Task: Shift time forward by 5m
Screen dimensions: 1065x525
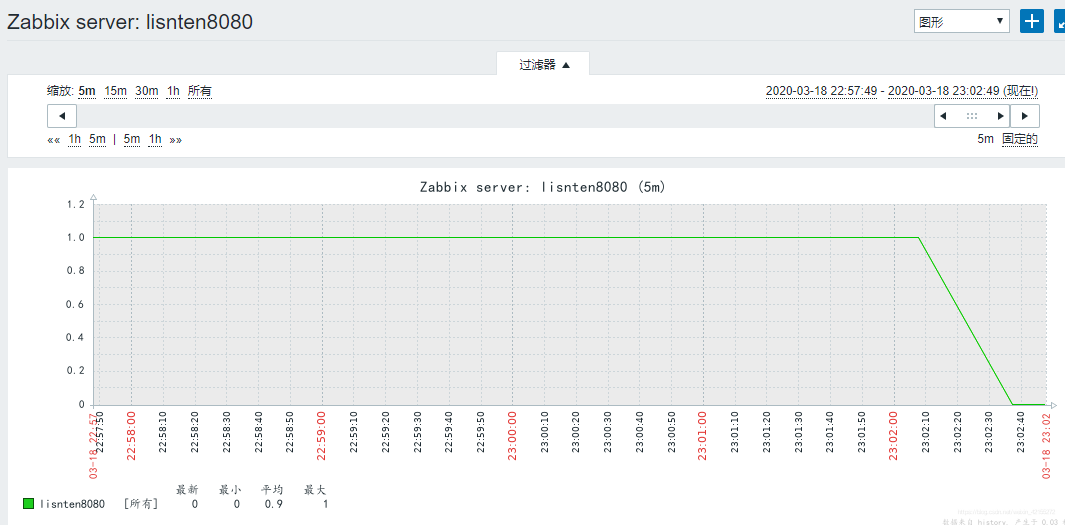Action: (x=132, y=139)
